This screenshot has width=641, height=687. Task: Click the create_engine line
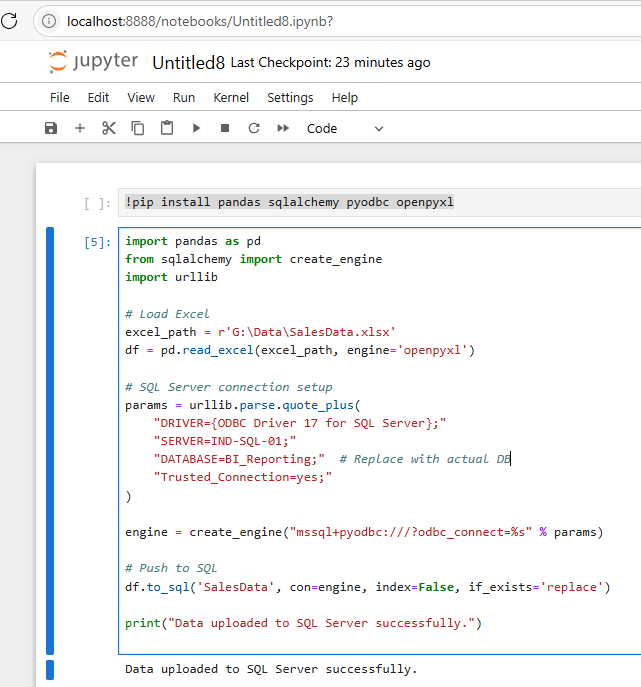364,532
